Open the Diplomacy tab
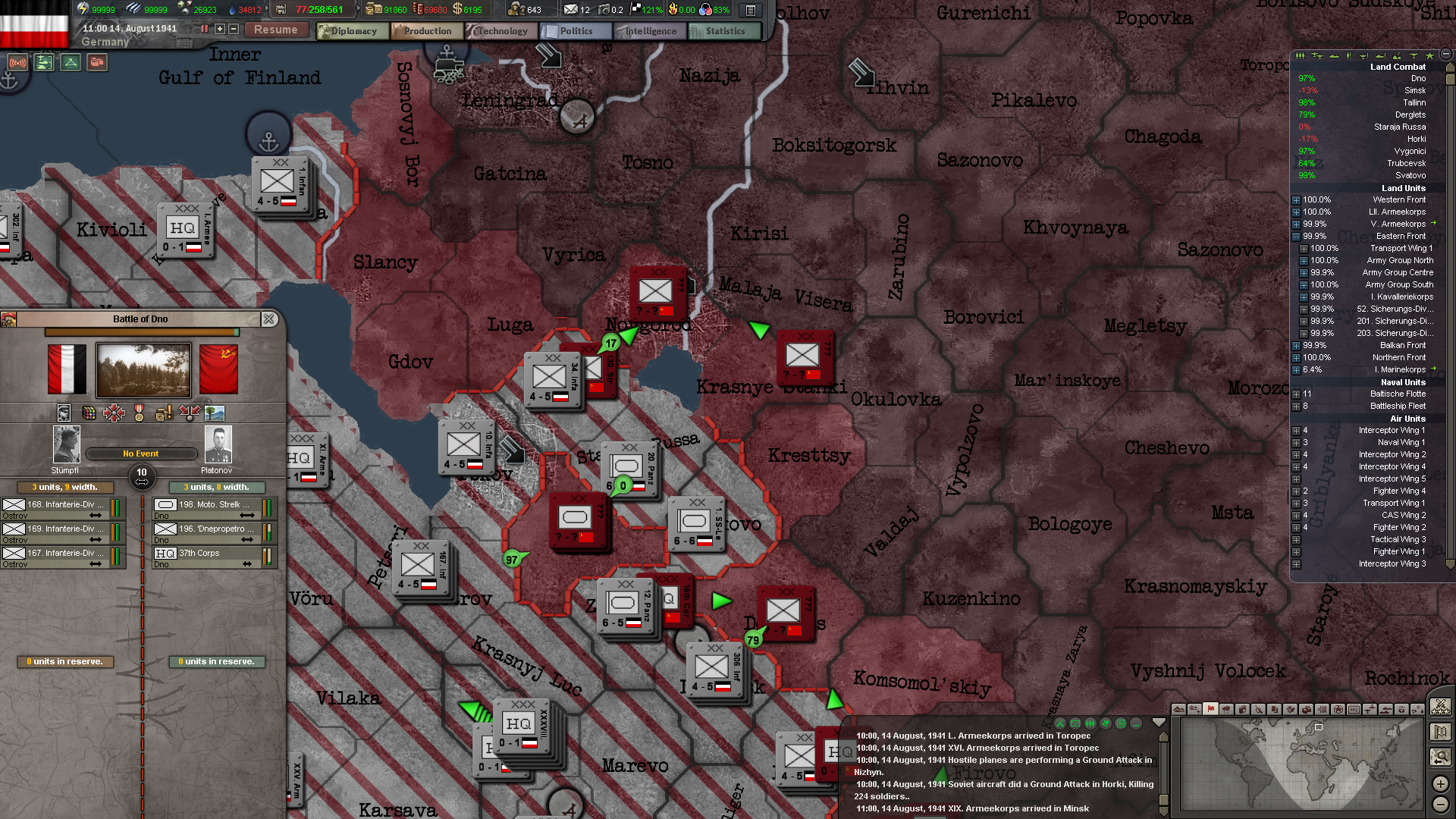 [353, 31]
